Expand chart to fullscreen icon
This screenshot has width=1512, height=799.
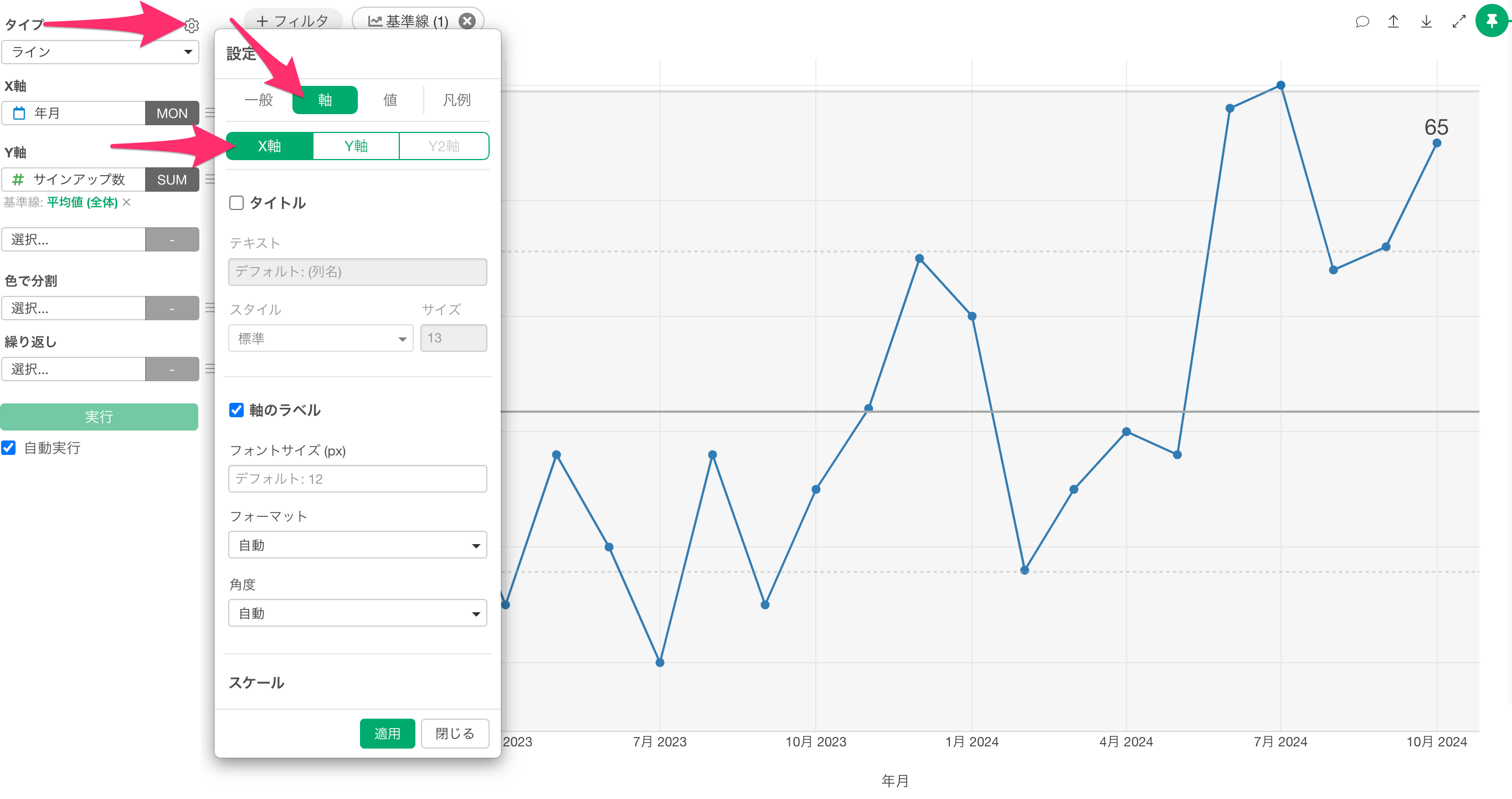[x=1459, y=22]
